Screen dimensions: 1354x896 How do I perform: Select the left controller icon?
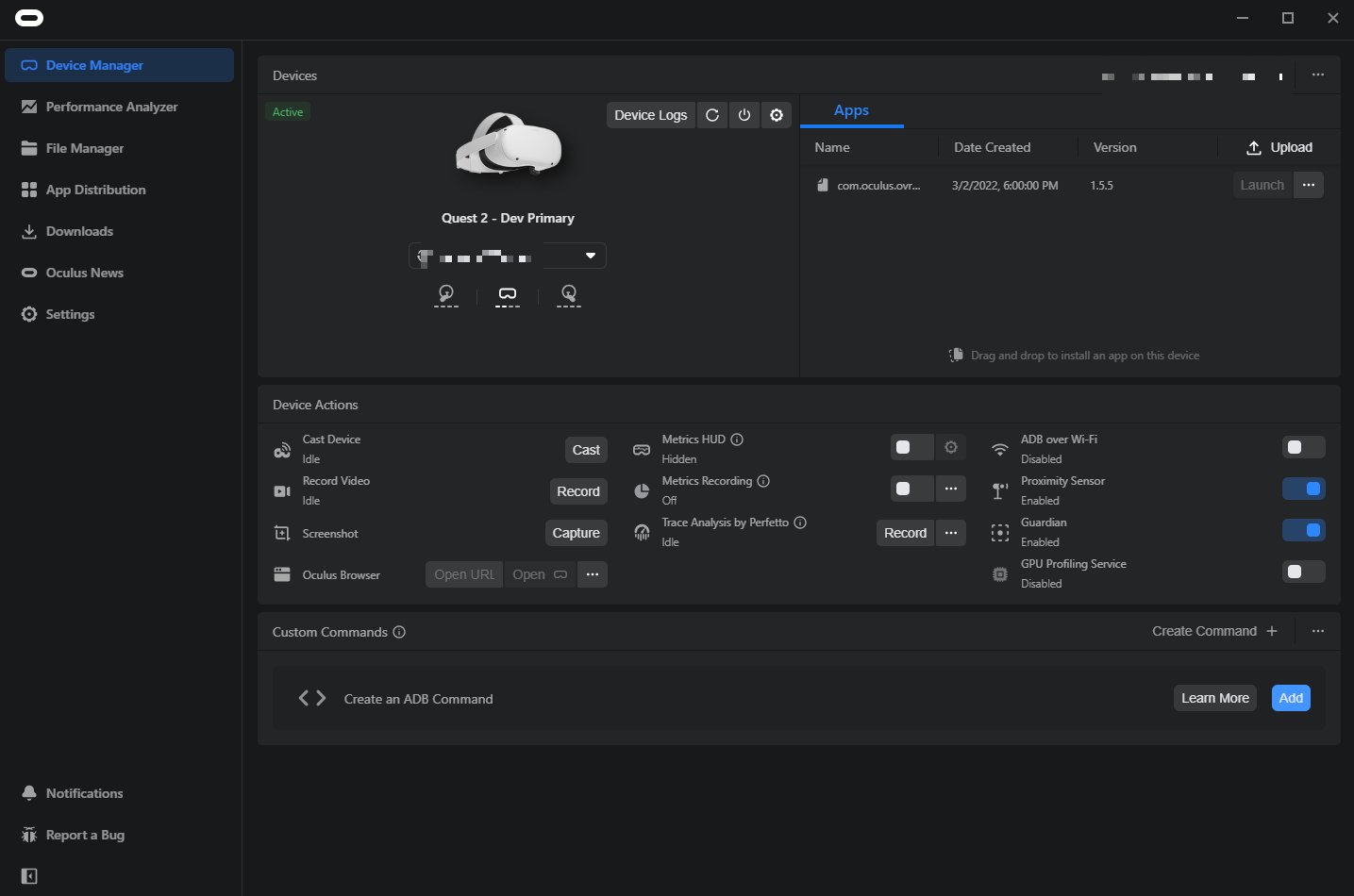[x=446, y=295]
